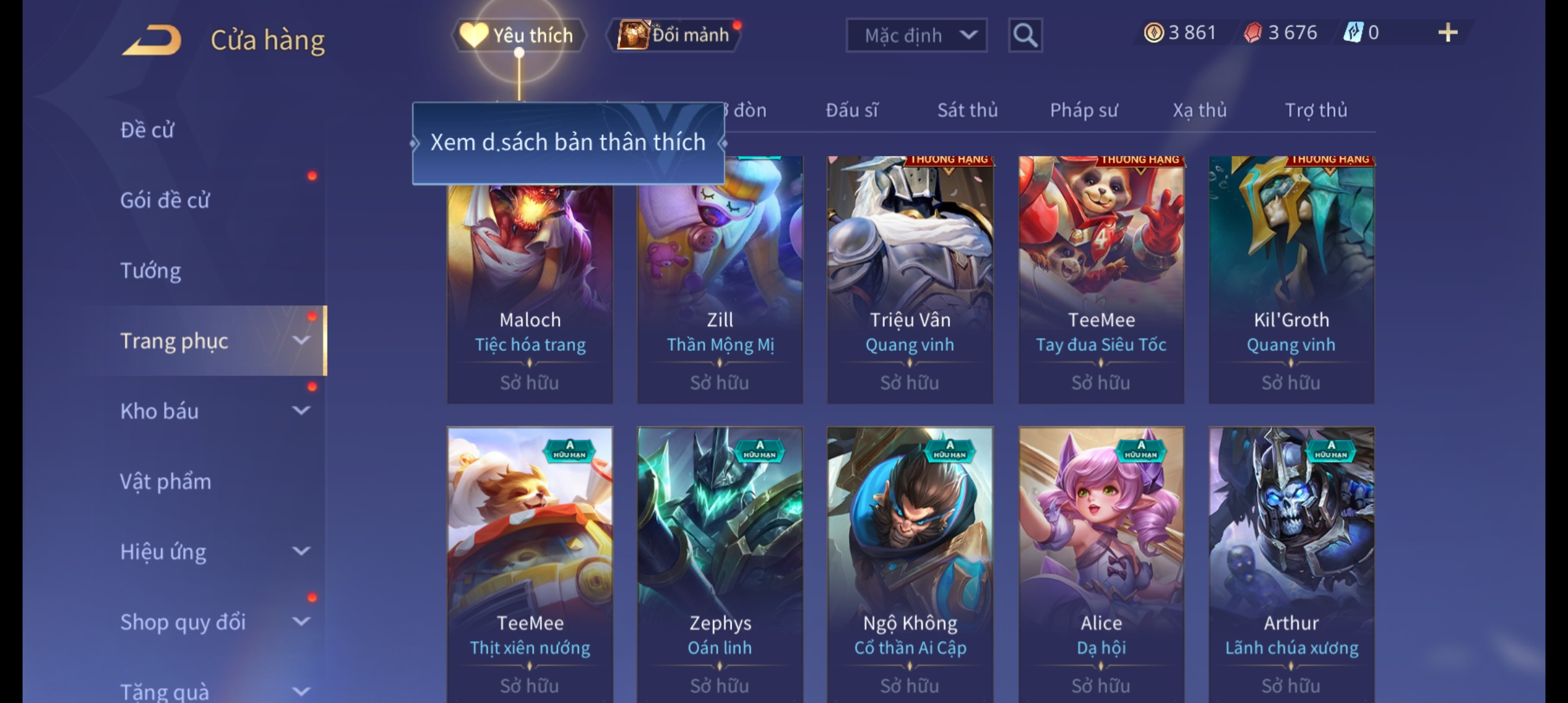Tap the blue voucher currency icon

1353,33
